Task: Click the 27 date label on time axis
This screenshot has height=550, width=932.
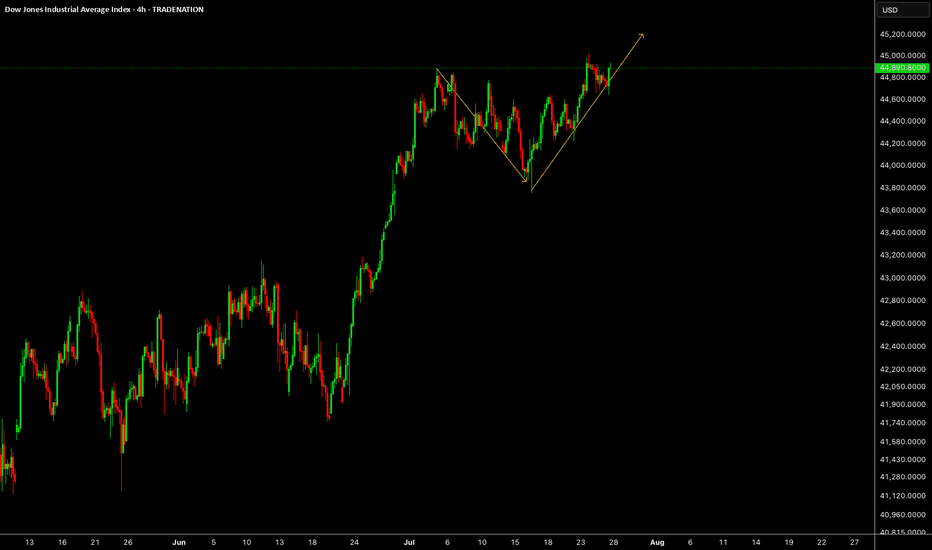Action: [854, 542]
